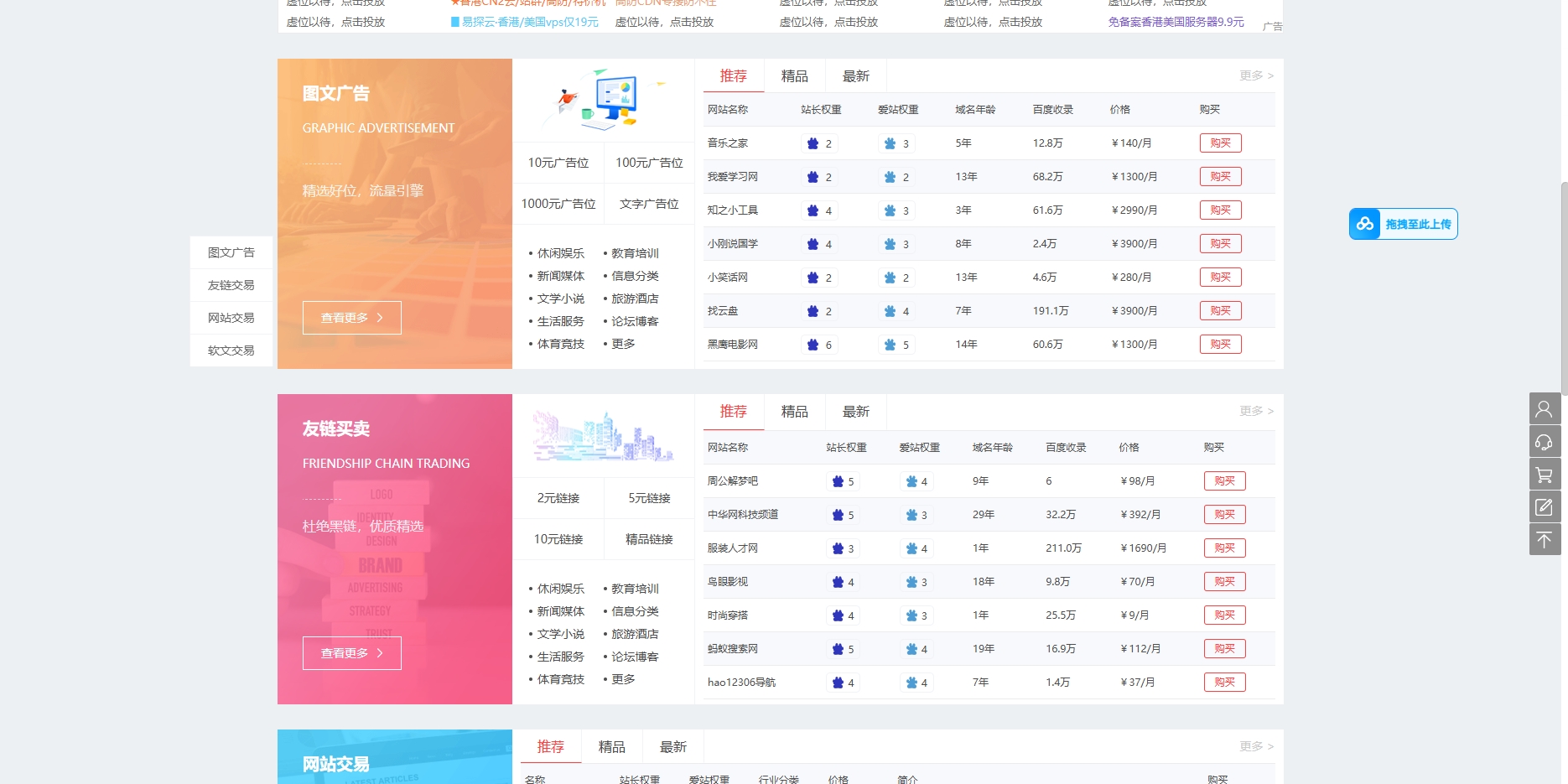Open the 免备案香港美国服务器9.9元 ad link
Screen dimensions: 1568x784
coord(1176,22)
